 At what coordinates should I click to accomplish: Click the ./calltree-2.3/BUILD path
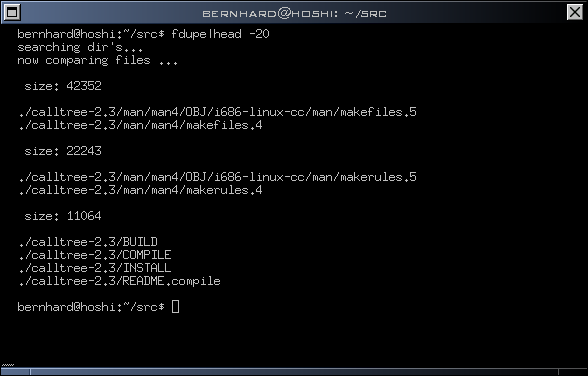point(88,242)
